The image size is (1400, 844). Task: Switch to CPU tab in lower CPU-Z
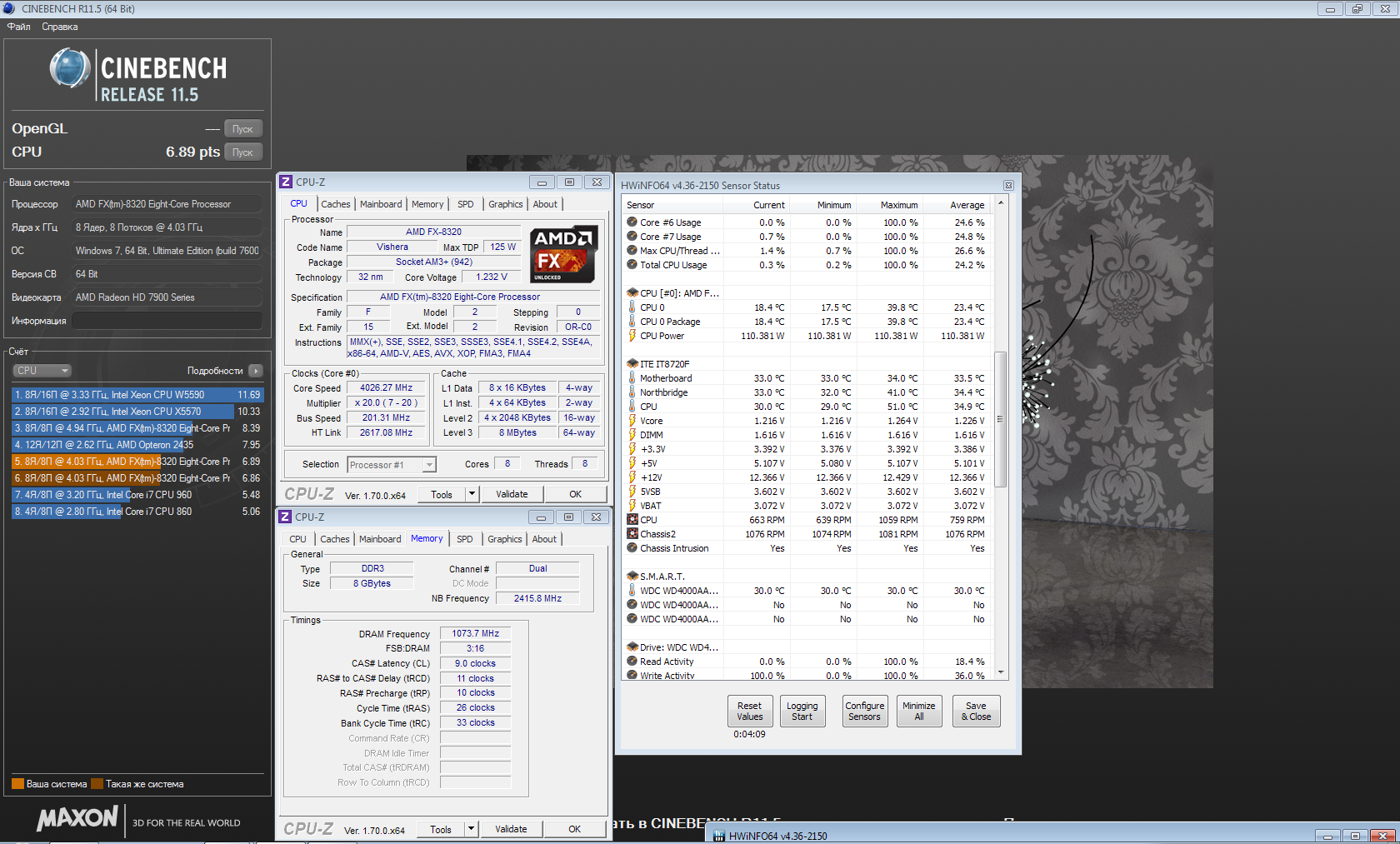[x=297, y=539]
